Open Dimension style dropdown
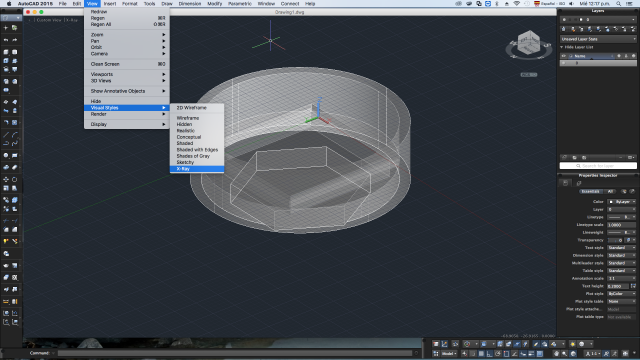 coord(622,256)
